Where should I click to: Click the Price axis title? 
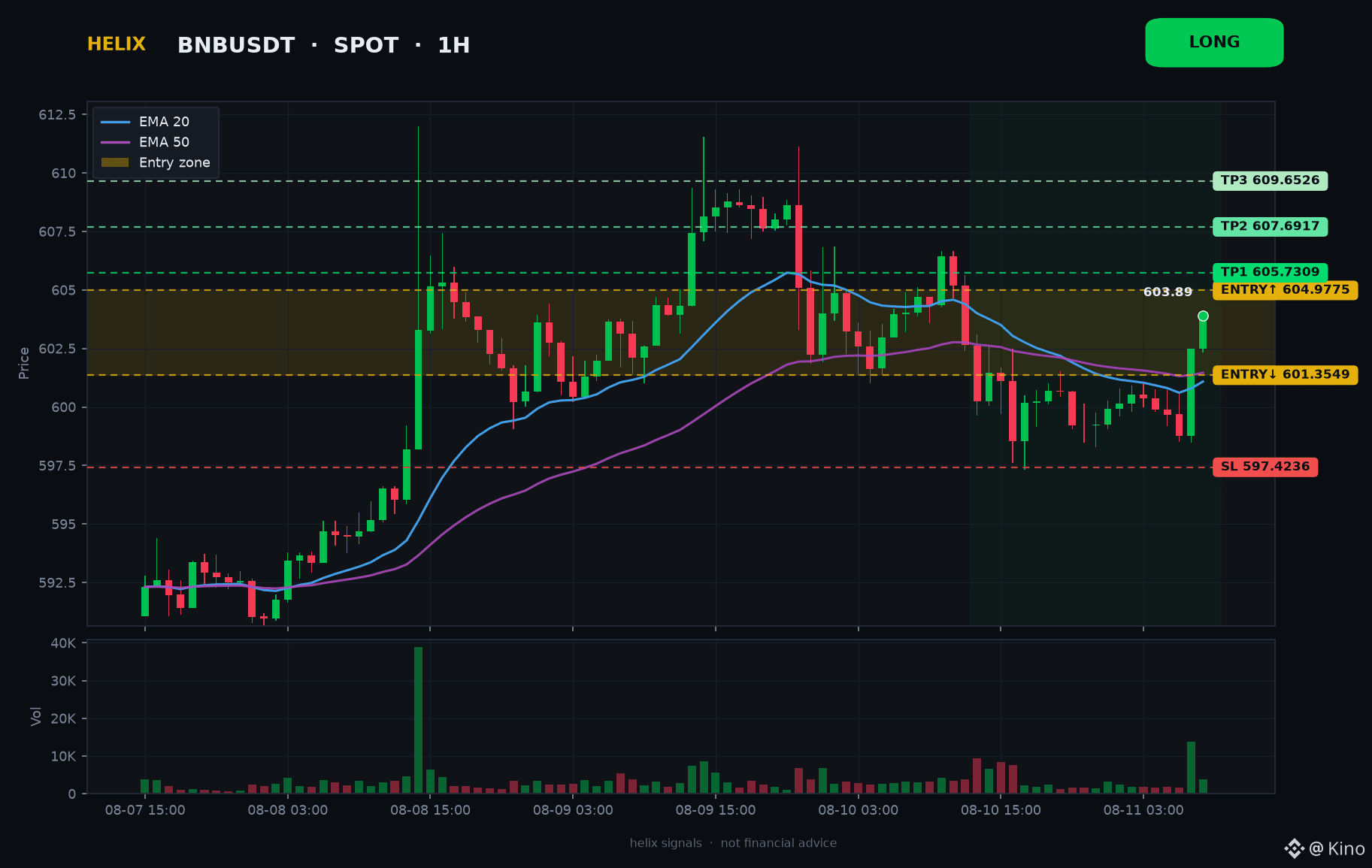click(x=24, y=363)
